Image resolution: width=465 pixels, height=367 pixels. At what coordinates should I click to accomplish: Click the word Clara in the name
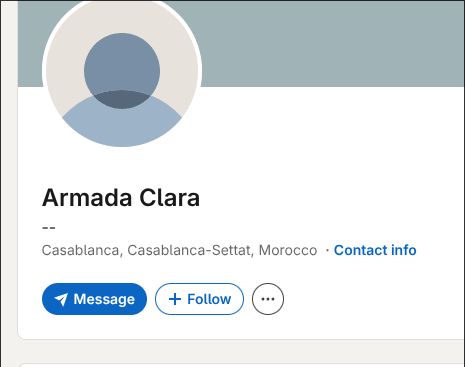170,198
